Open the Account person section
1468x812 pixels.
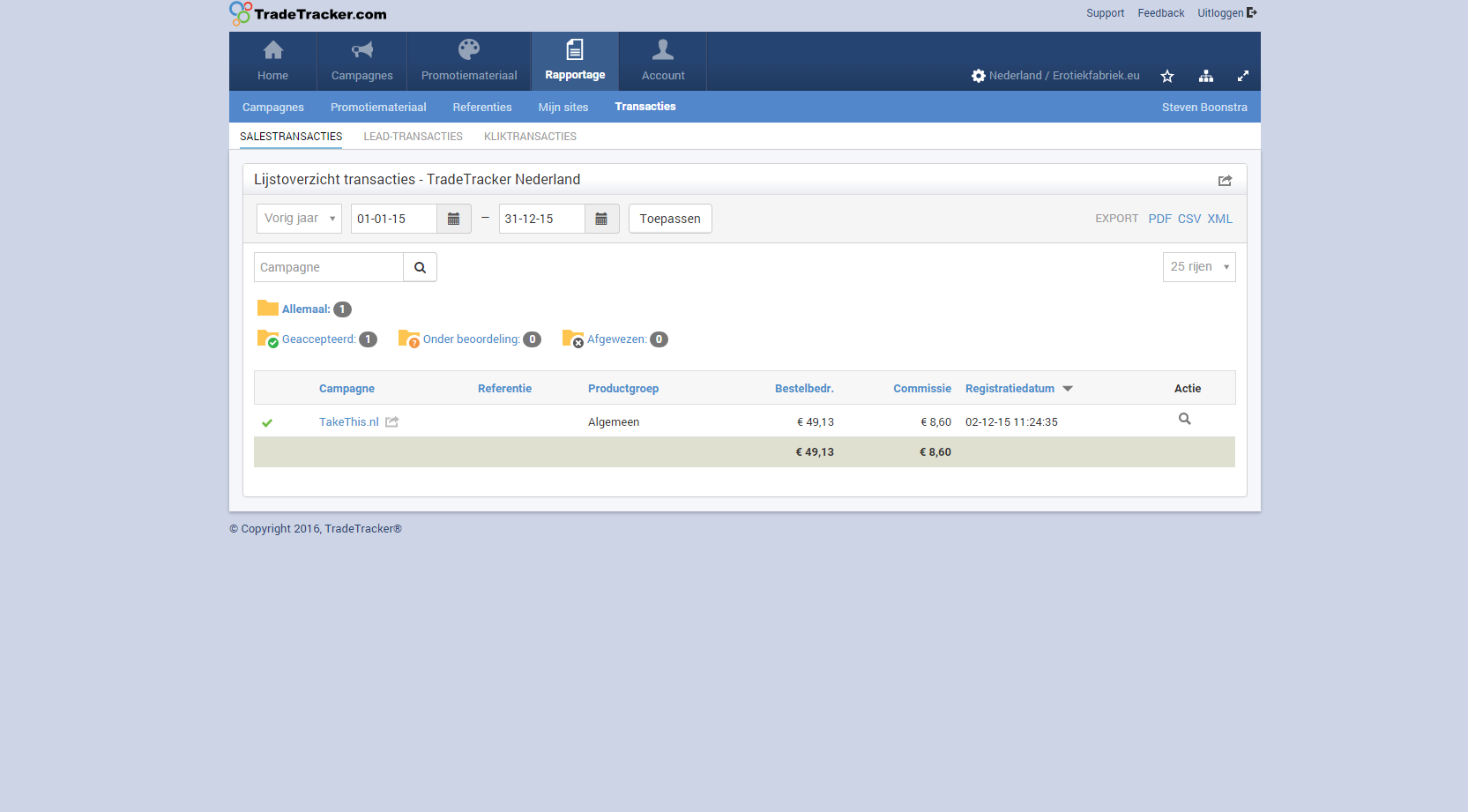663,61
